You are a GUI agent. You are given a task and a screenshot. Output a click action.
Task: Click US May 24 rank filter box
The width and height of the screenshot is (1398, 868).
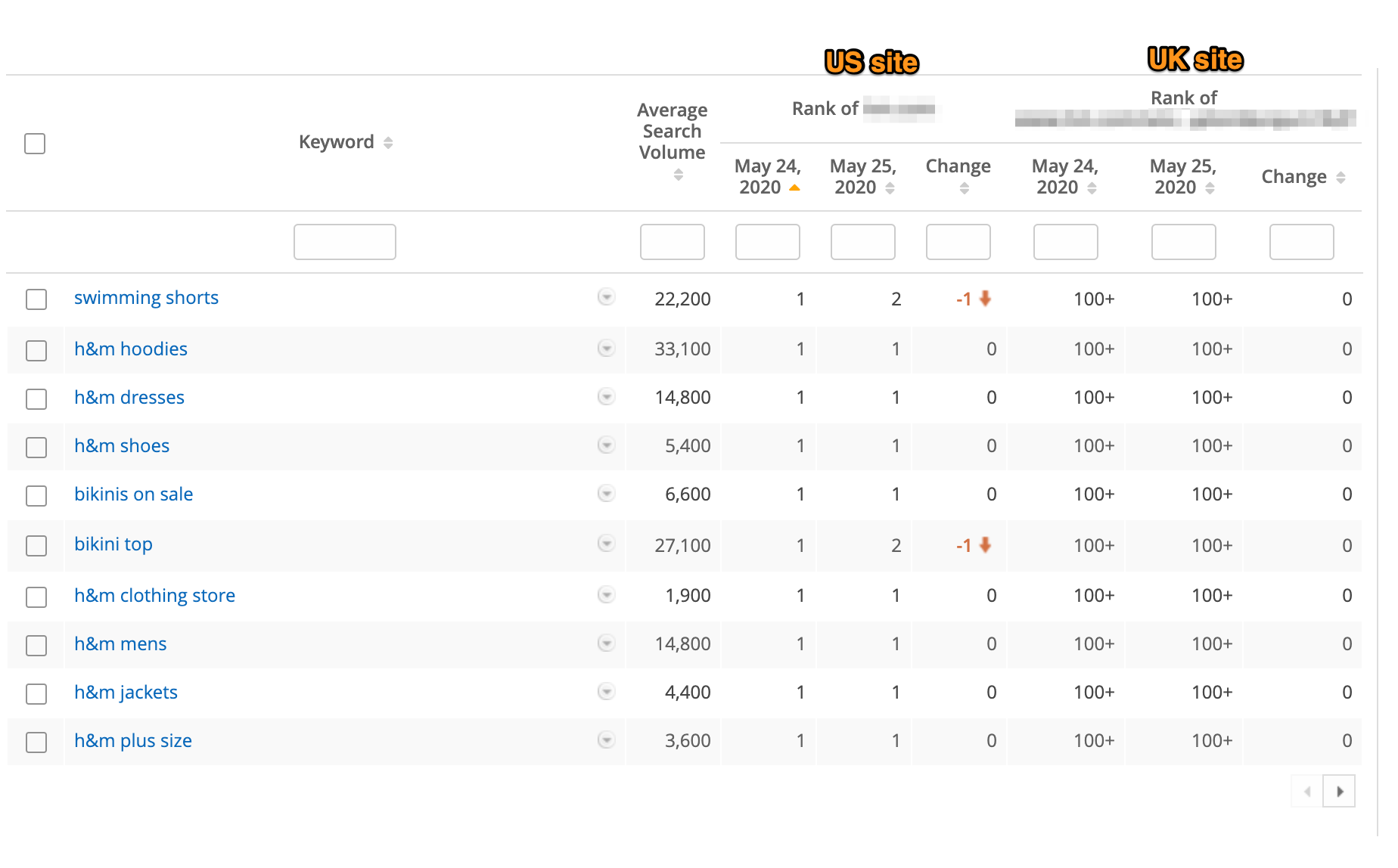click(768, 242)
